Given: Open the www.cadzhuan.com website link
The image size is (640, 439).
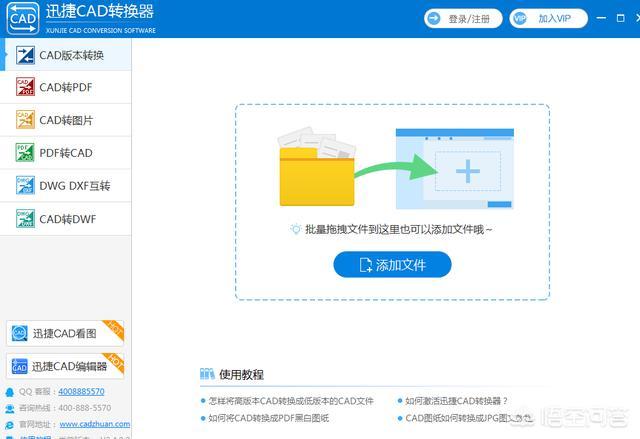Looking at the screenshot, I should (x=95, y=424).
